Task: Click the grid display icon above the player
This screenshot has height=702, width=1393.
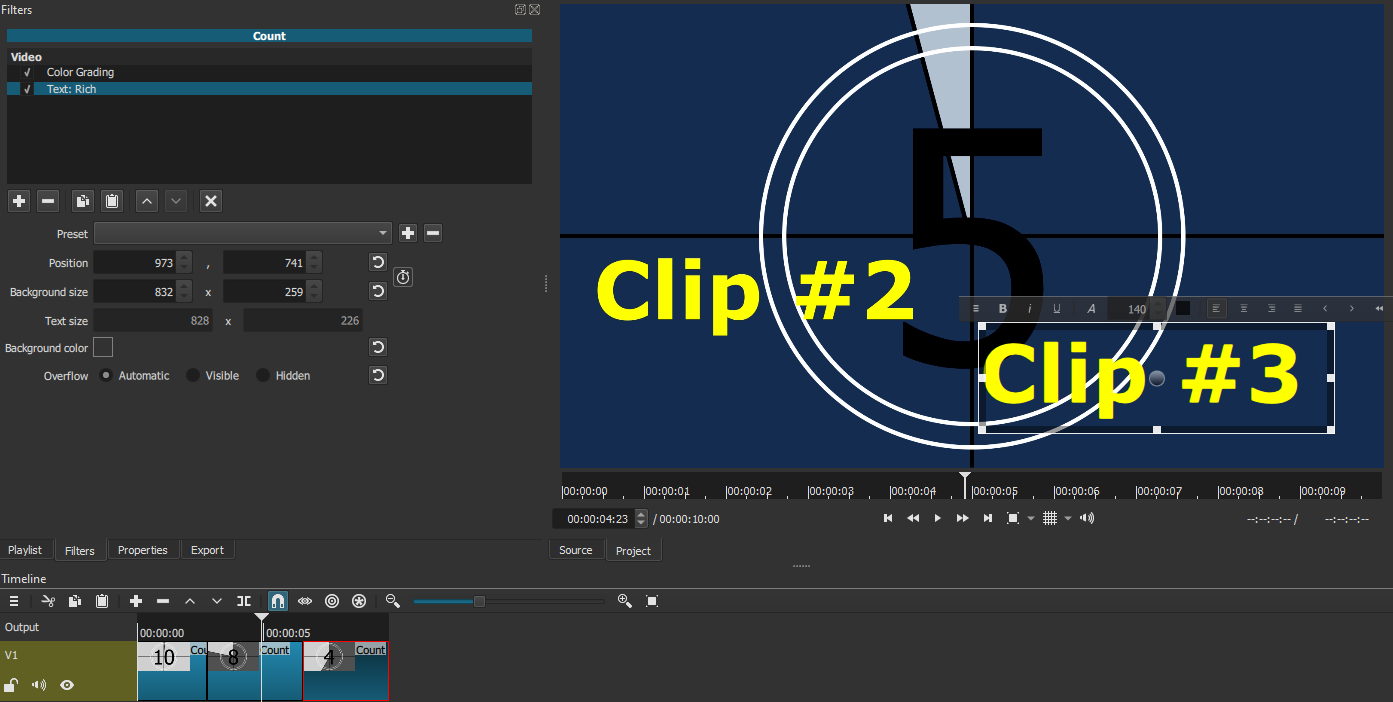Action: [1049, 518]
